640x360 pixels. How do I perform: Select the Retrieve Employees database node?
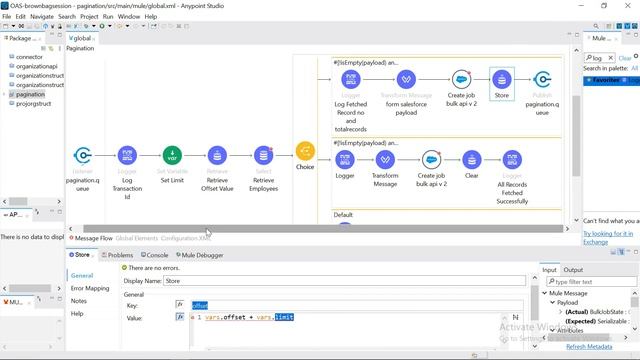point(264,155)
